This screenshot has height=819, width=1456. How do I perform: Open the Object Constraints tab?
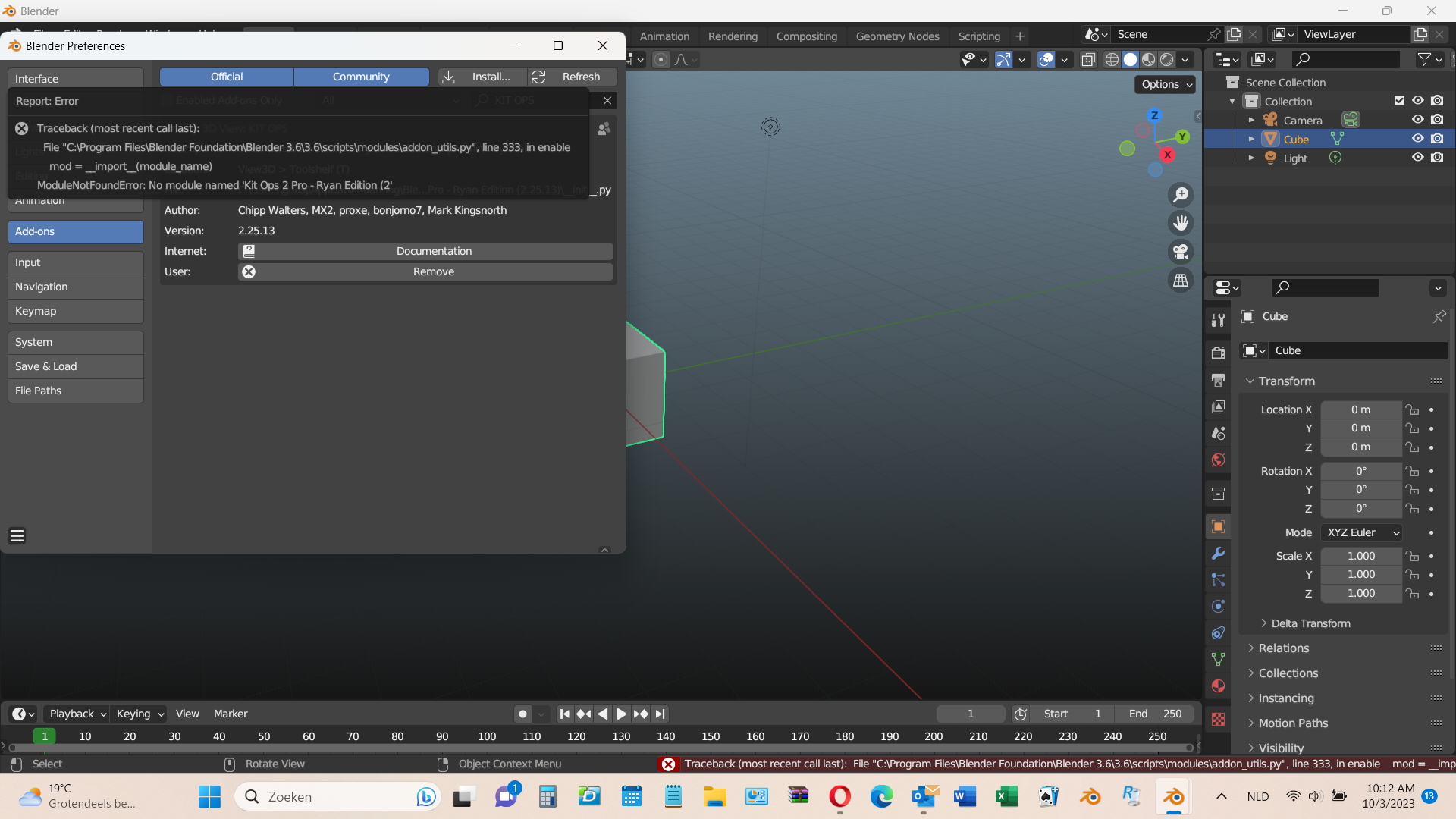[x=1218, y=633]
